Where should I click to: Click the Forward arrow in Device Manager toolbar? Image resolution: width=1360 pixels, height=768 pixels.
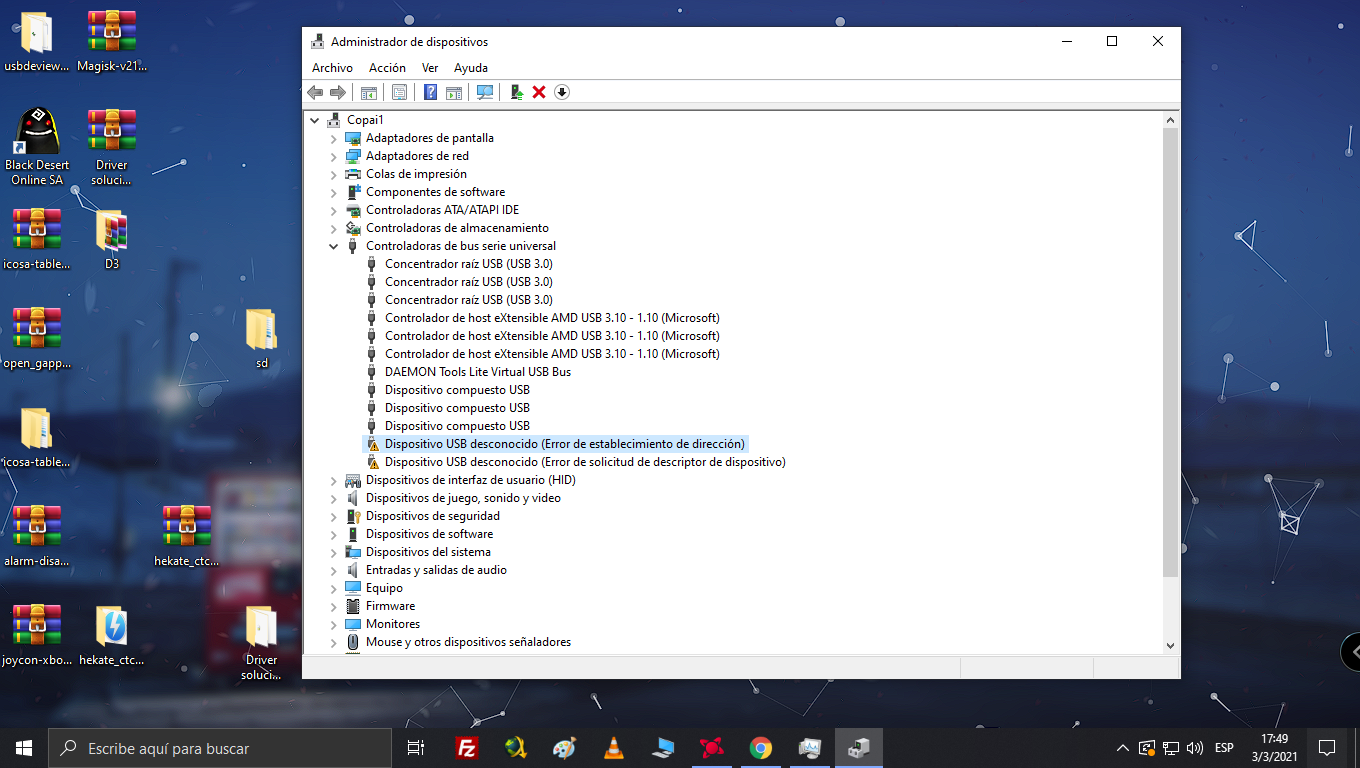(338, 92)
